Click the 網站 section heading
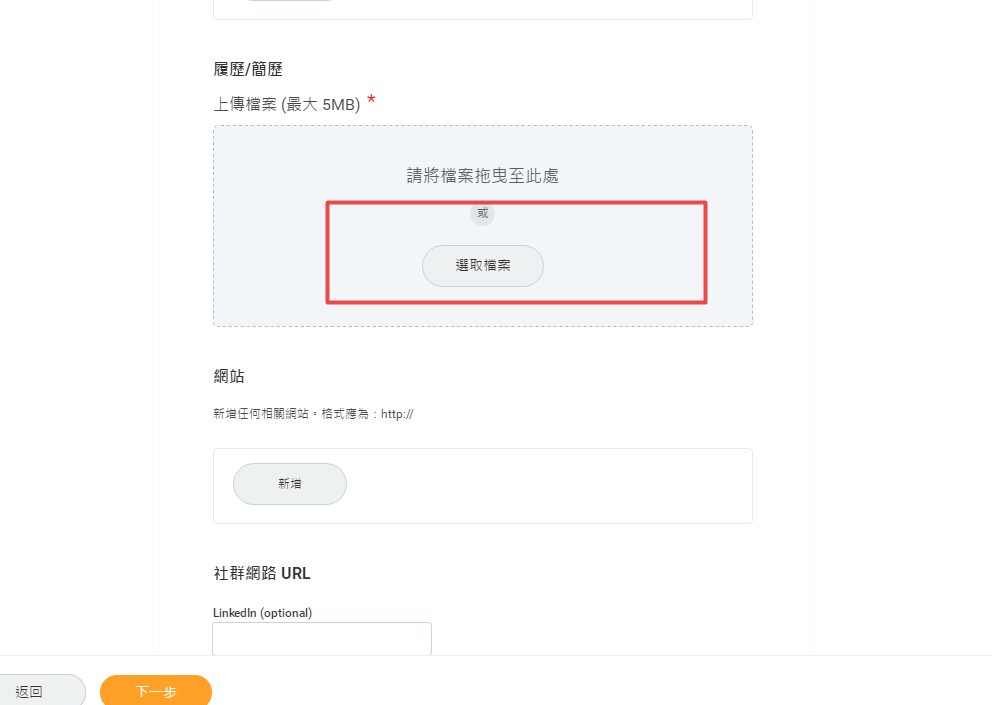992x705 pixels. [x=226, y=376]
